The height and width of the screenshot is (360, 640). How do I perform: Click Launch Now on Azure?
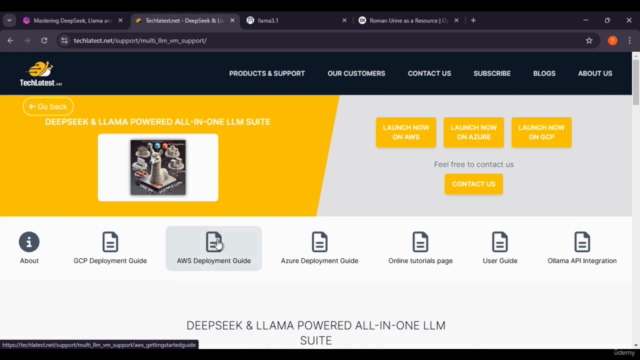point(474,132)
